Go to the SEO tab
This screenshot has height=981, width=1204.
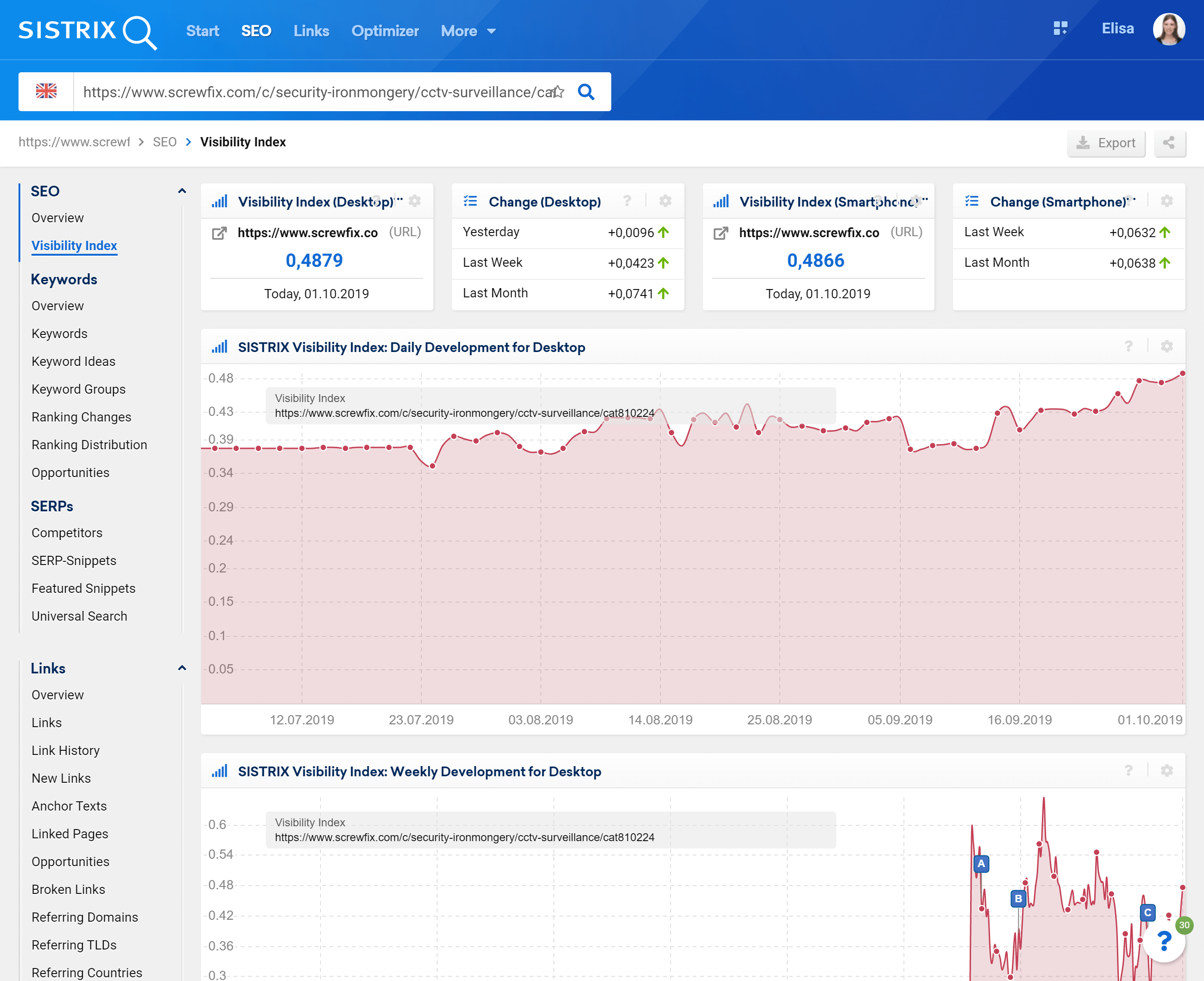(x=256, y=31)
